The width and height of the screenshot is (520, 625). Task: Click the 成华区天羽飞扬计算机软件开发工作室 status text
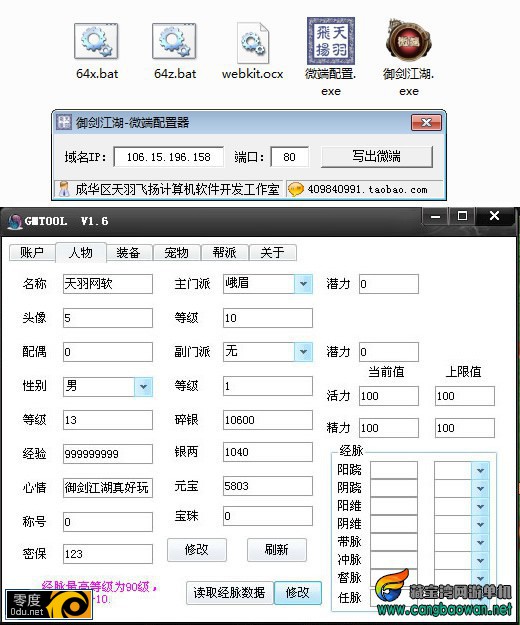coord(177,189)
